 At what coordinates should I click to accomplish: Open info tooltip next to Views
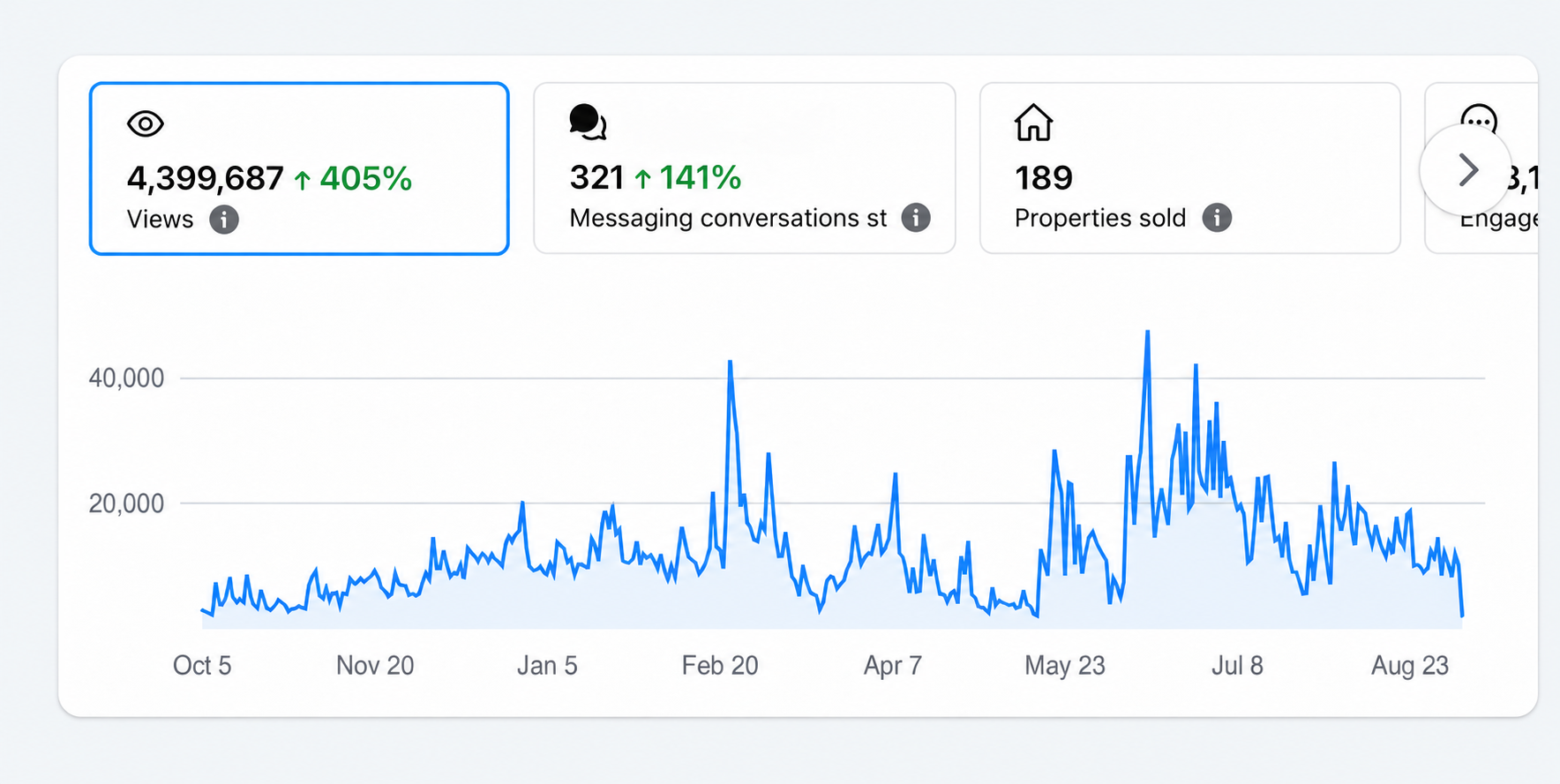[224, 220]
